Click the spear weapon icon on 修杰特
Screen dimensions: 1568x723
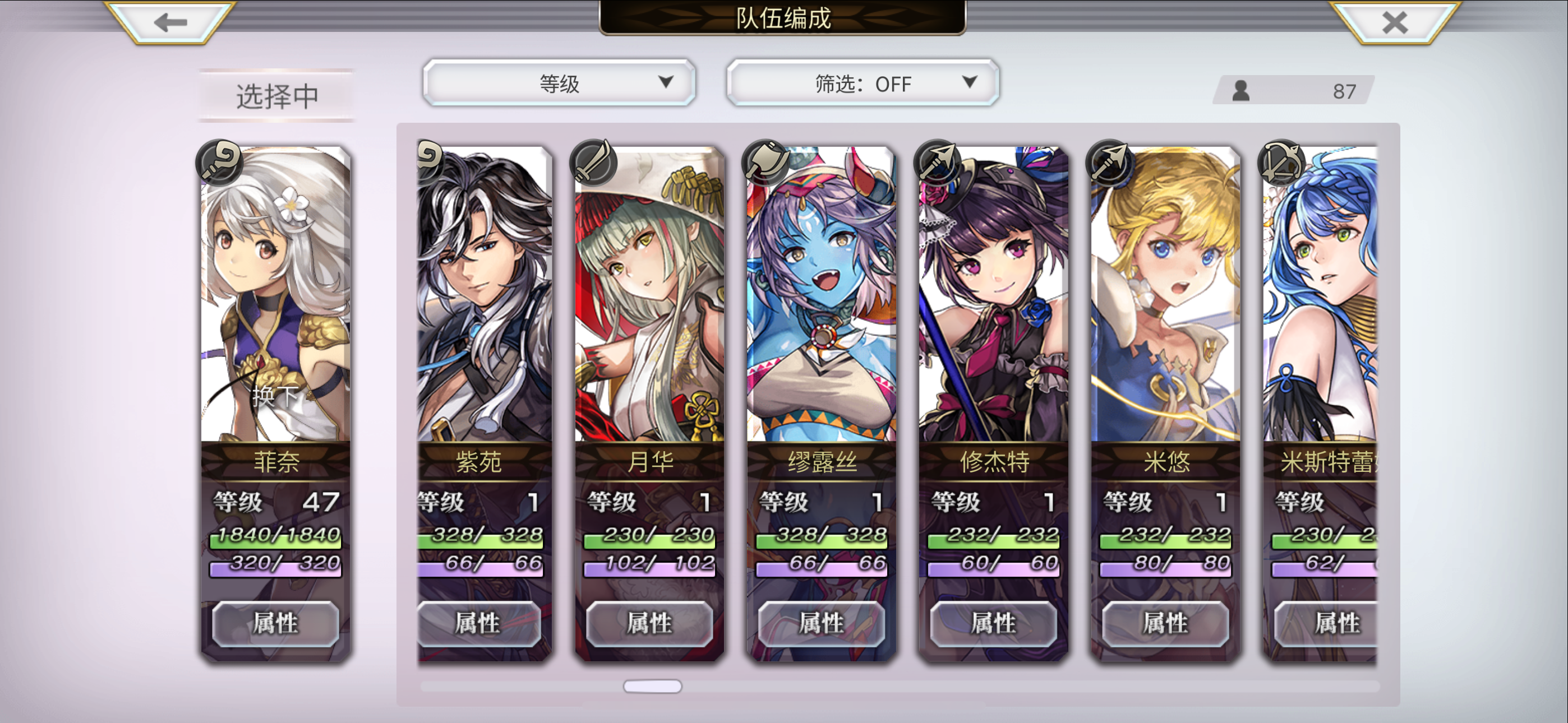tap(938, 162)
